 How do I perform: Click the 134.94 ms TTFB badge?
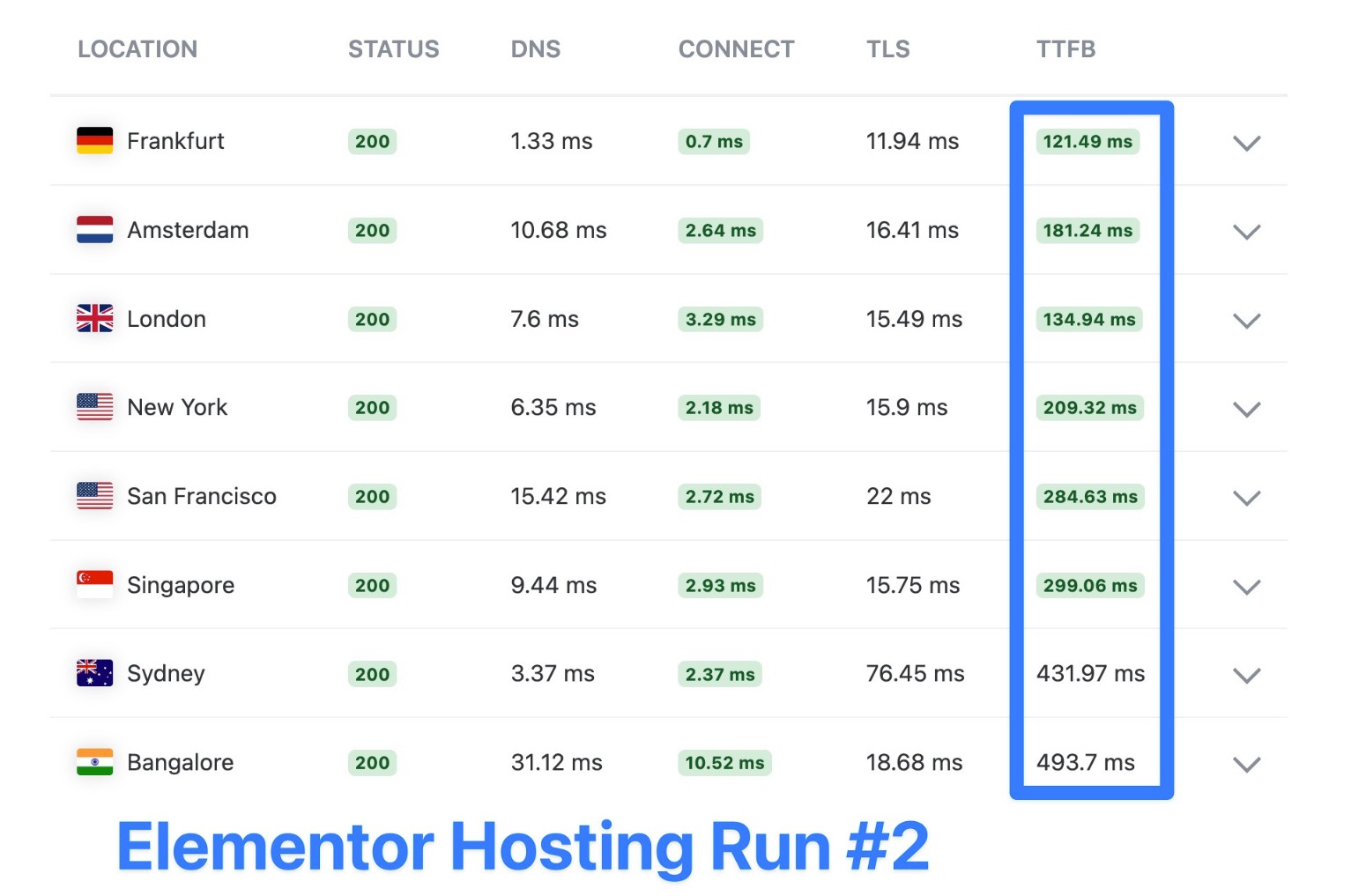coord(1089,319)
